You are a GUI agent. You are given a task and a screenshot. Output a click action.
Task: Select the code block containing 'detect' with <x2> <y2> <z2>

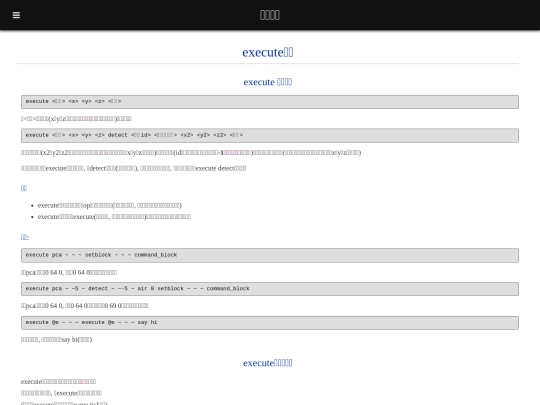pyautogui.click(x=270, y=135)
